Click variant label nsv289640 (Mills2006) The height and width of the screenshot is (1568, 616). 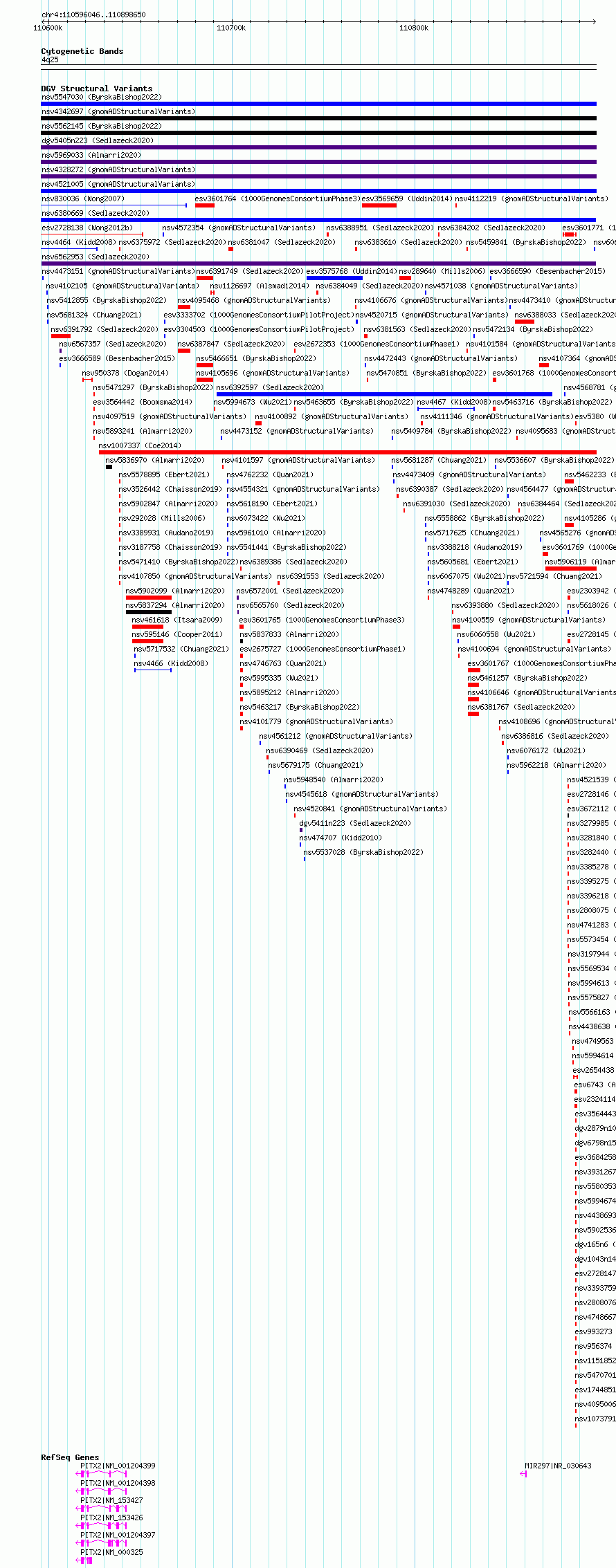click(x=442, y=272)
